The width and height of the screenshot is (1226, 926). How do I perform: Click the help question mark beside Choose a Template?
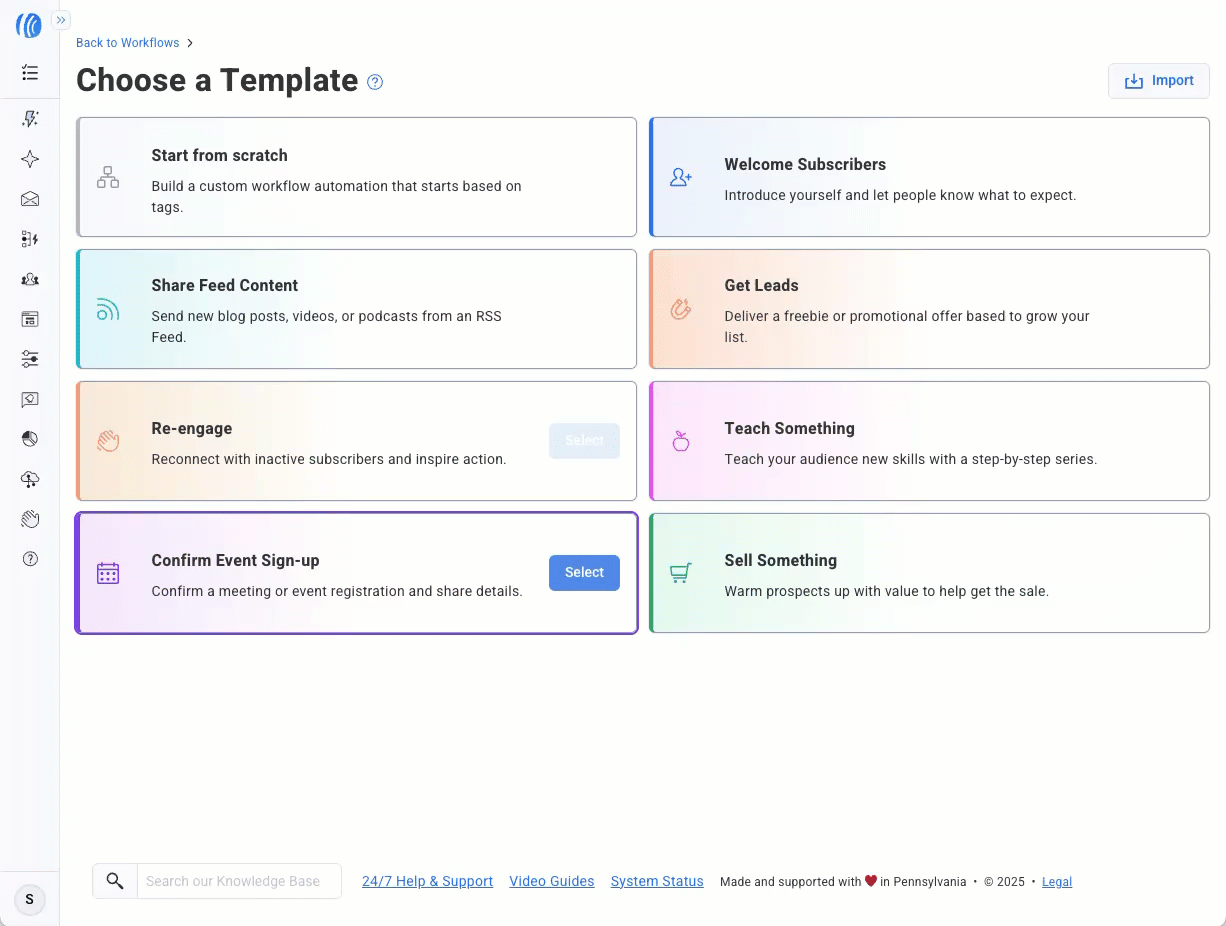375,82
